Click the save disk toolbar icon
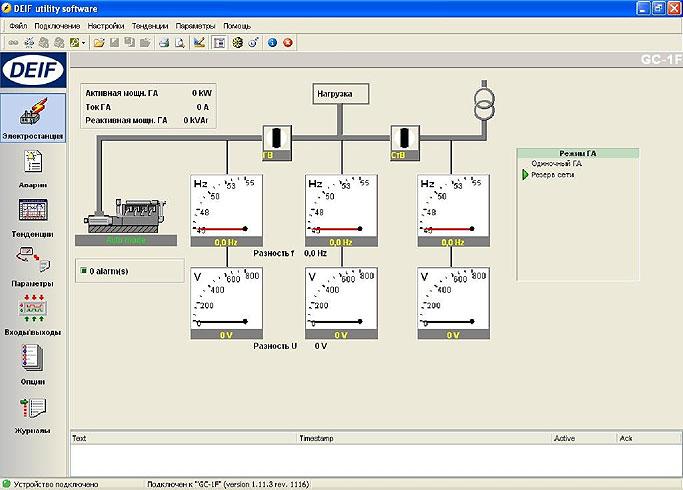Image resolution: width=683 pixels, height=490 pixels. (x=115, y=43)
